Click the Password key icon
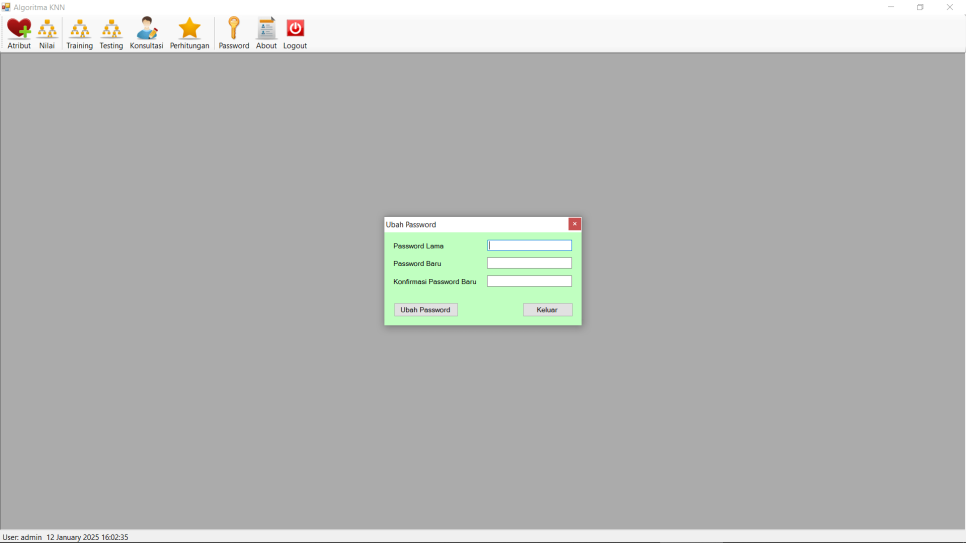 233,33
